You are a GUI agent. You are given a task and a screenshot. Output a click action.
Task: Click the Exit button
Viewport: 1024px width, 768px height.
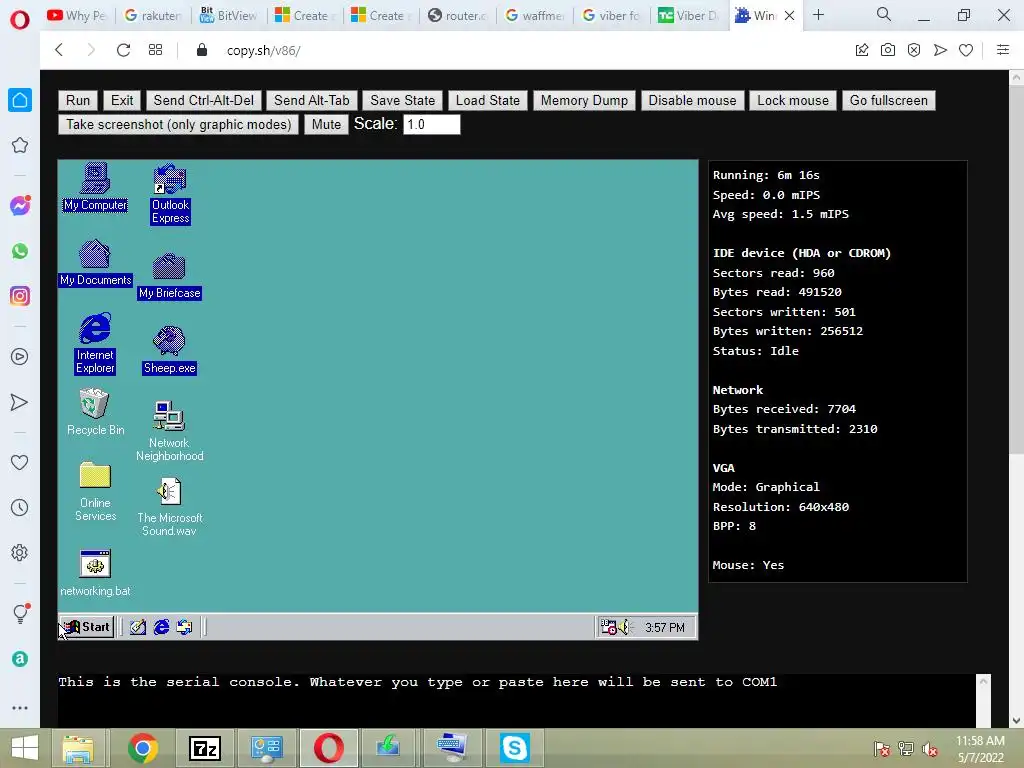point(121,101)
